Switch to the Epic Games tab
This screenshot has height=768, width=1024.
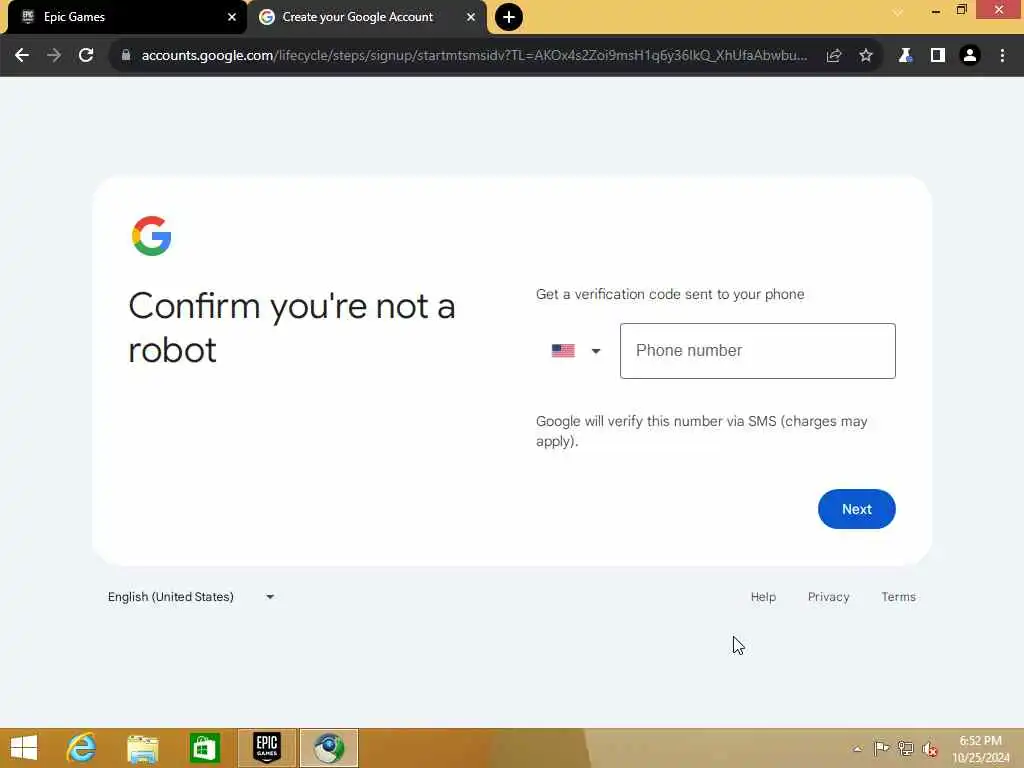[125, 17]
